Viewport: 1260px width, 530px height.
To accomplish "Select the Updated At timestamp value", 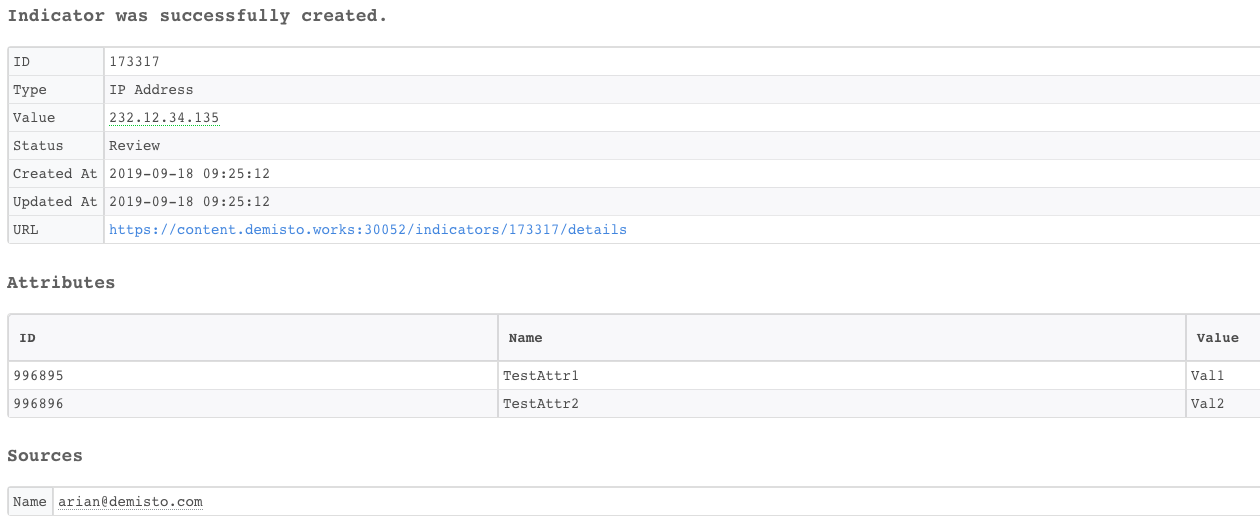I will [x=189, y=202].
